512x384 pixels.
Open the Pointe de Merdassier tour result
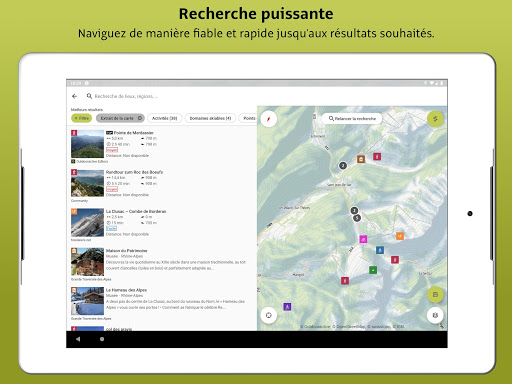pyautogui.click(x=162, y=146)
